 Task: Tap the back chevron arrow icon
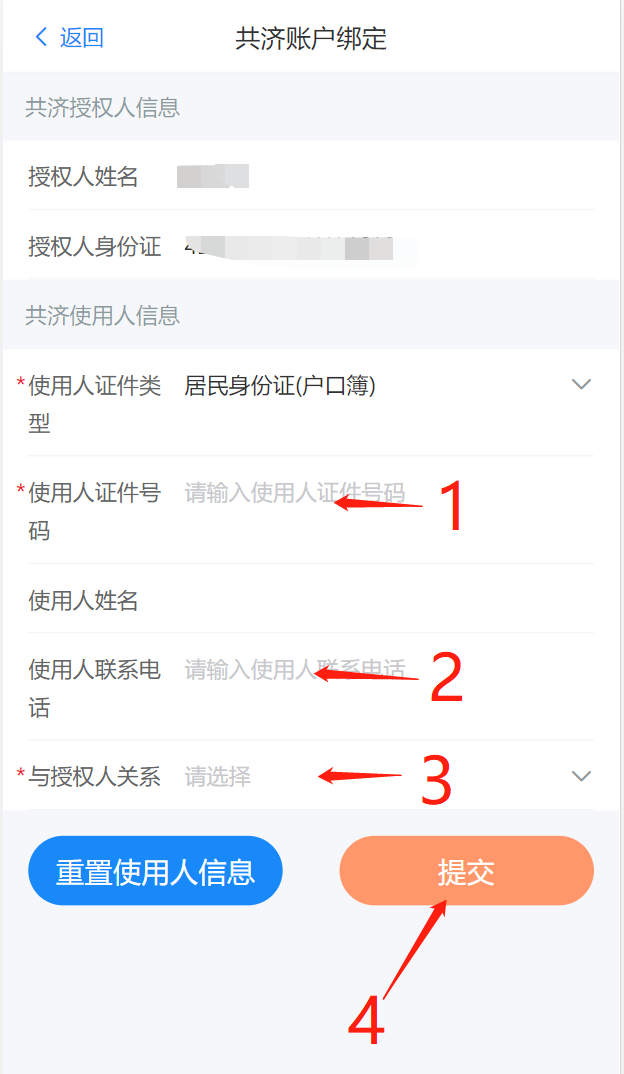pos(41,37)
